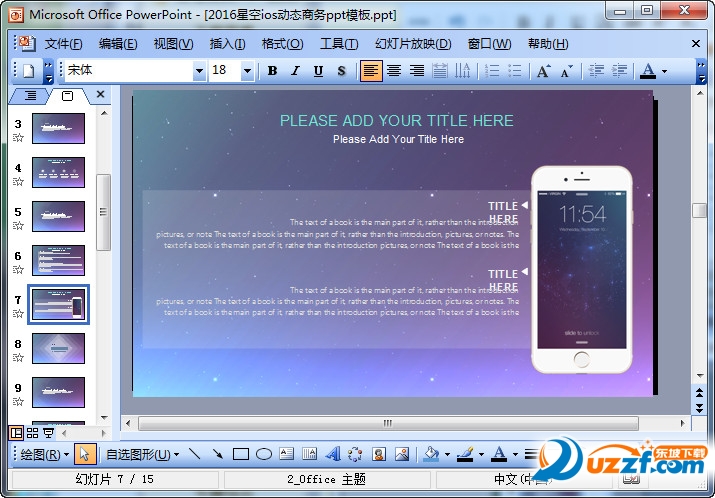This screenshot has width=715, height=498.
Task: Open the 帮助(H) menu
Action: coord(548,44)
